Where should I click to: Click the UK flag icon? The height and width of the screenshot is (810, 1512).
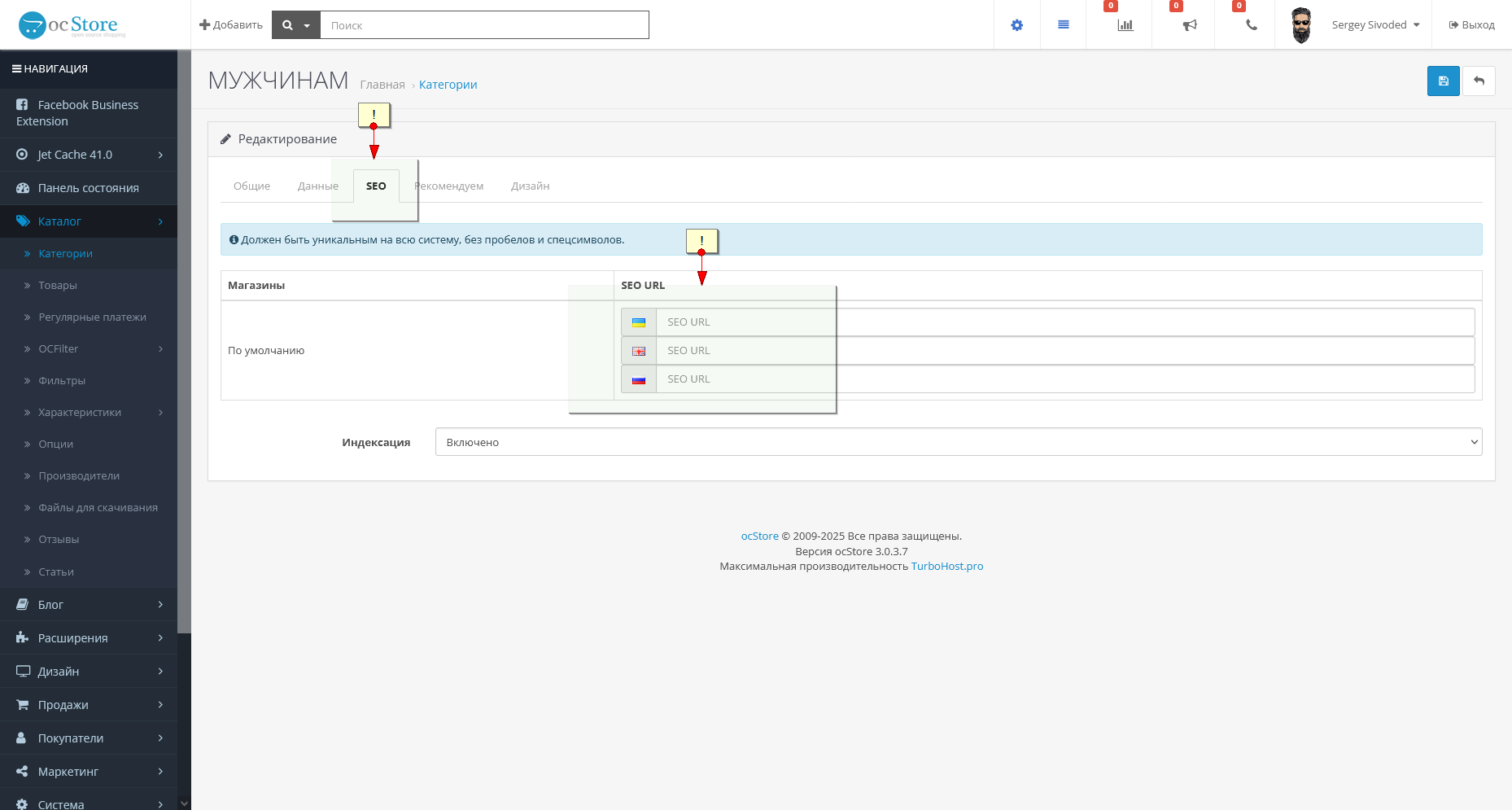639,351
